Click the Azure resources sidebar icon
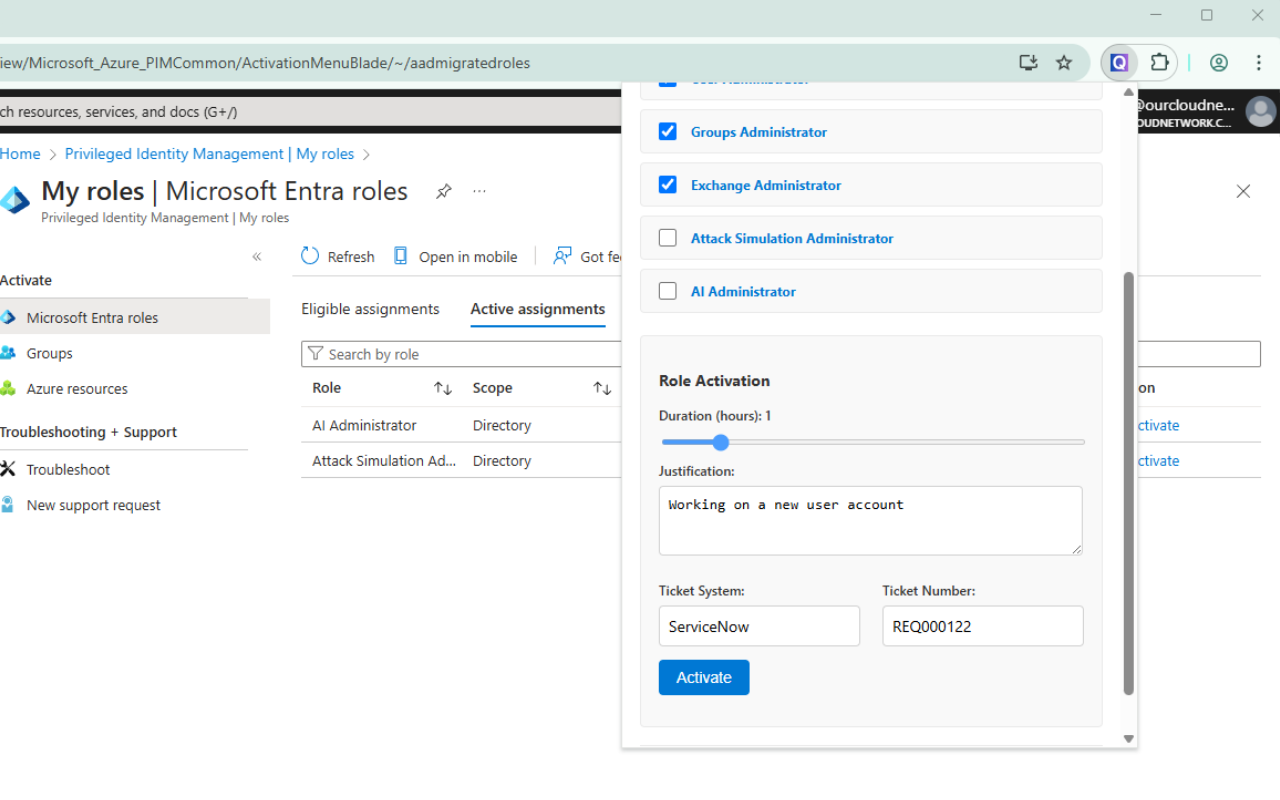The image size is (1280, 800). [8, 388]
